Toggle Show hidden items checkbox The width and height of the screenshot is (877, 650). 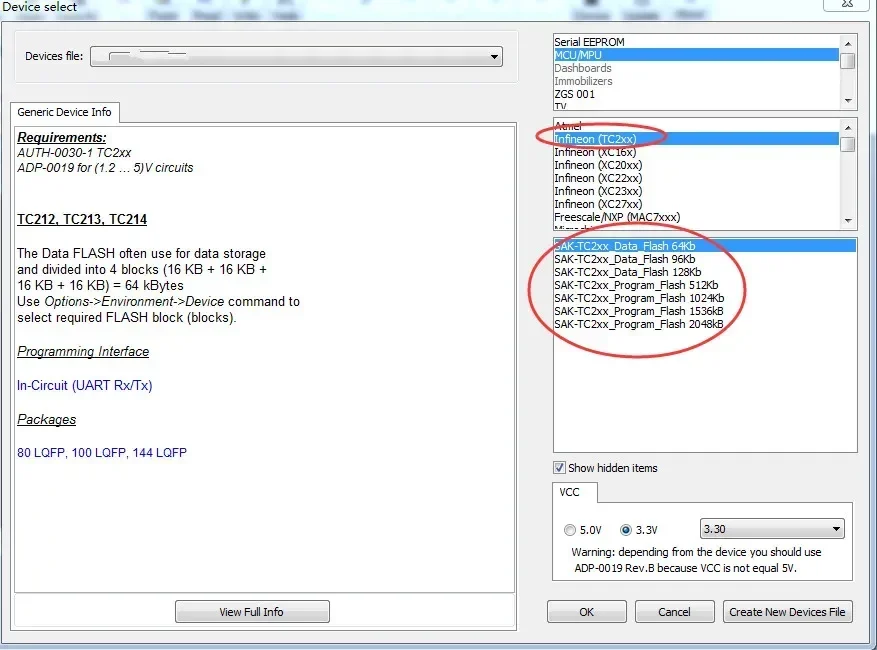coord(559,468)
